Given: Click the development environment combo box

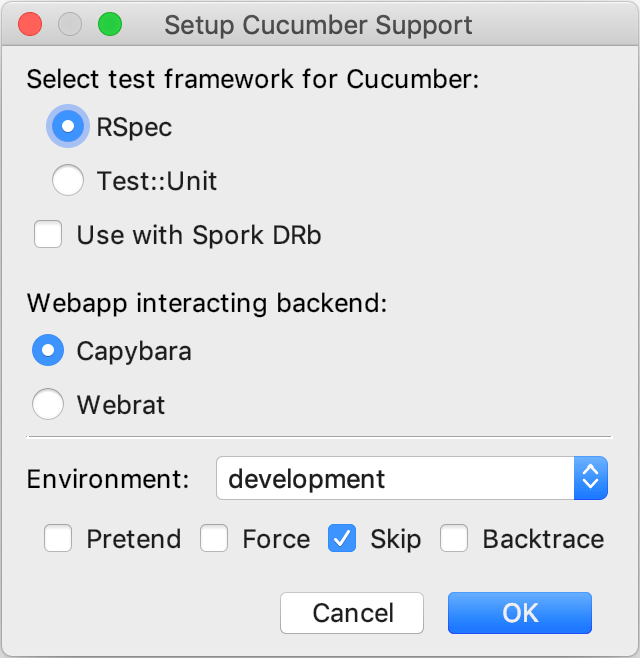Looking at the screenshot, I should click(395, 479).
